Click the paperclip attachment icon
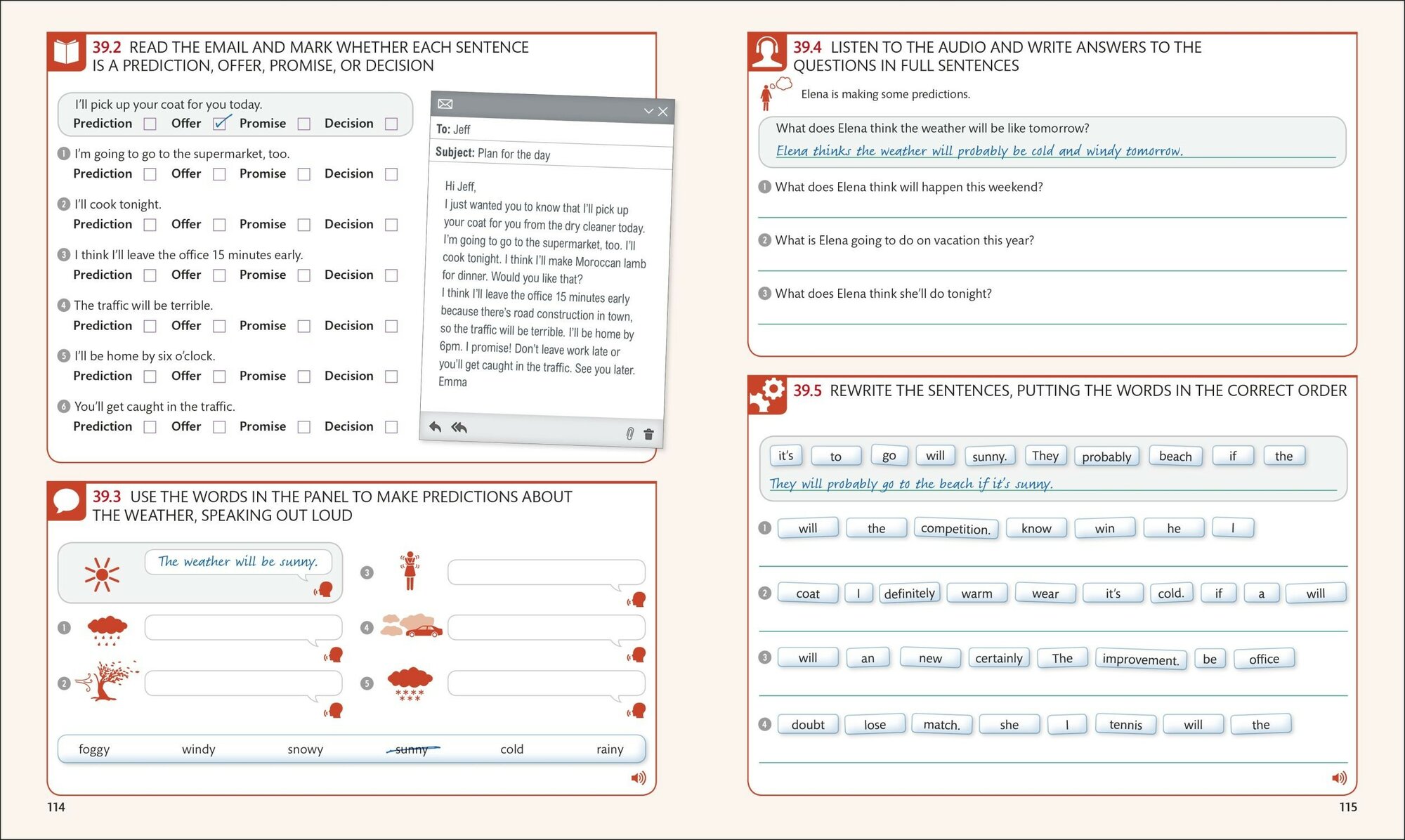 coord(629,433)
